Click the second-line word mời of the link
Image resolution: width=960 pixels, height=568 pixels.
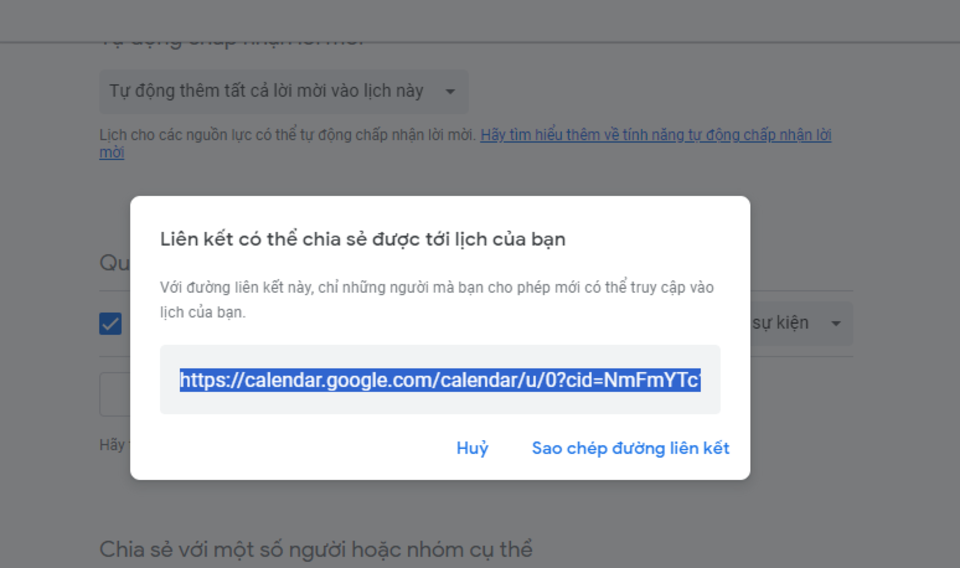point(112,153)
